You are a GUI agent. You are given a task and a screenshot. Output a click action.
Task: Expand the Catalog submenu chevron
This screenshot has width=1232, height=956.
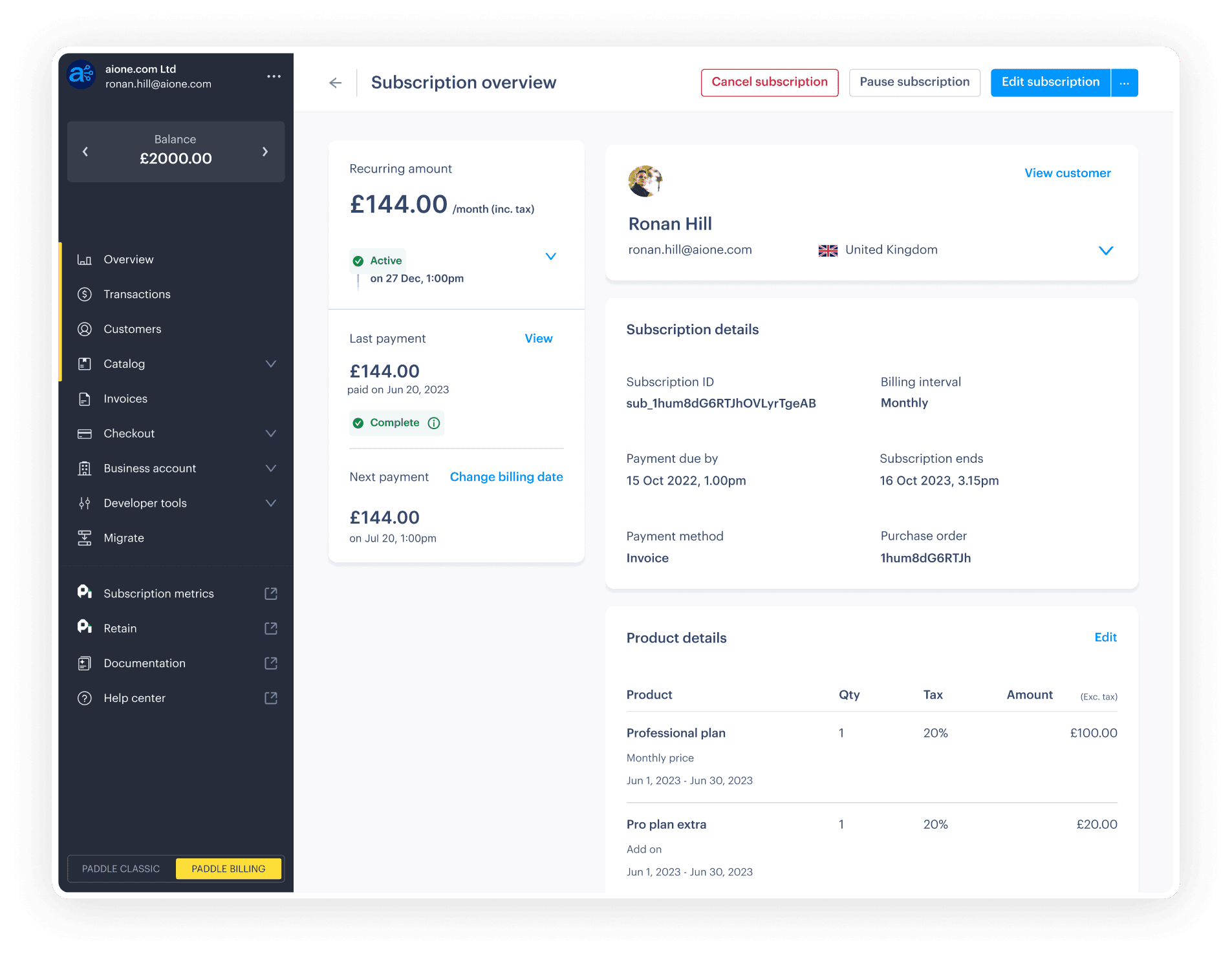pos(271,364)
